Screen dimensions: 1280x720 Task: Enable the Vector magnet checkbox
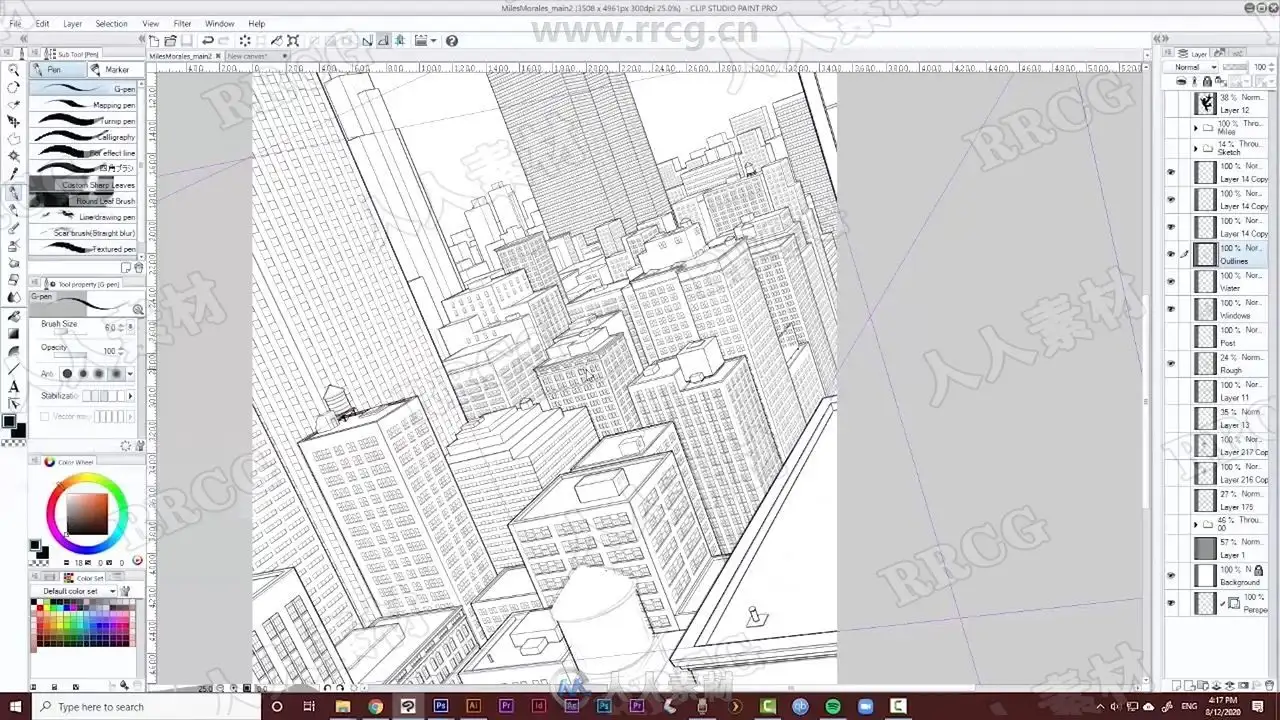(x=45, y=416)
